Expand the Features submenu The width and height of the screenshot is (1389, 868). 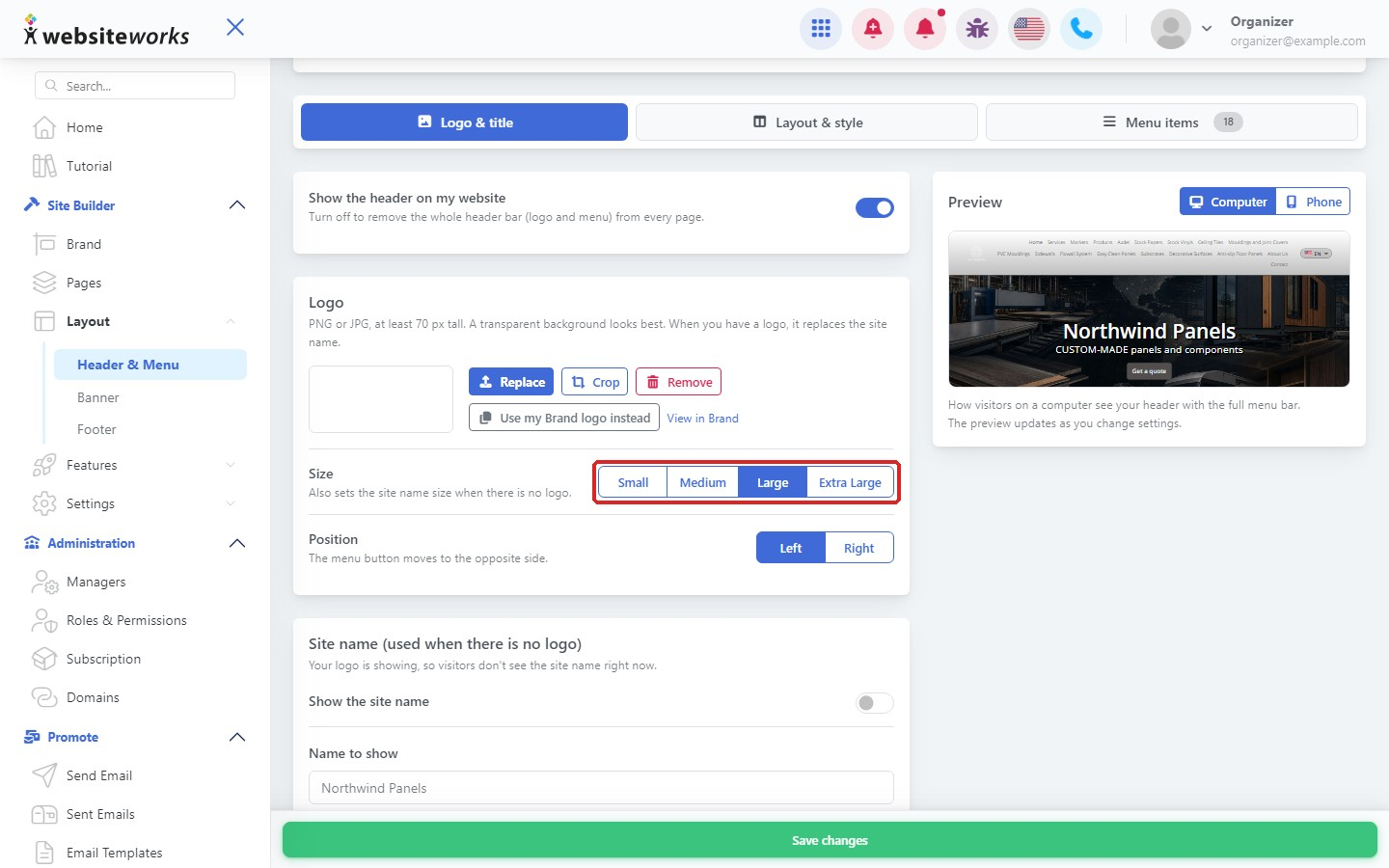pos(231,465)
